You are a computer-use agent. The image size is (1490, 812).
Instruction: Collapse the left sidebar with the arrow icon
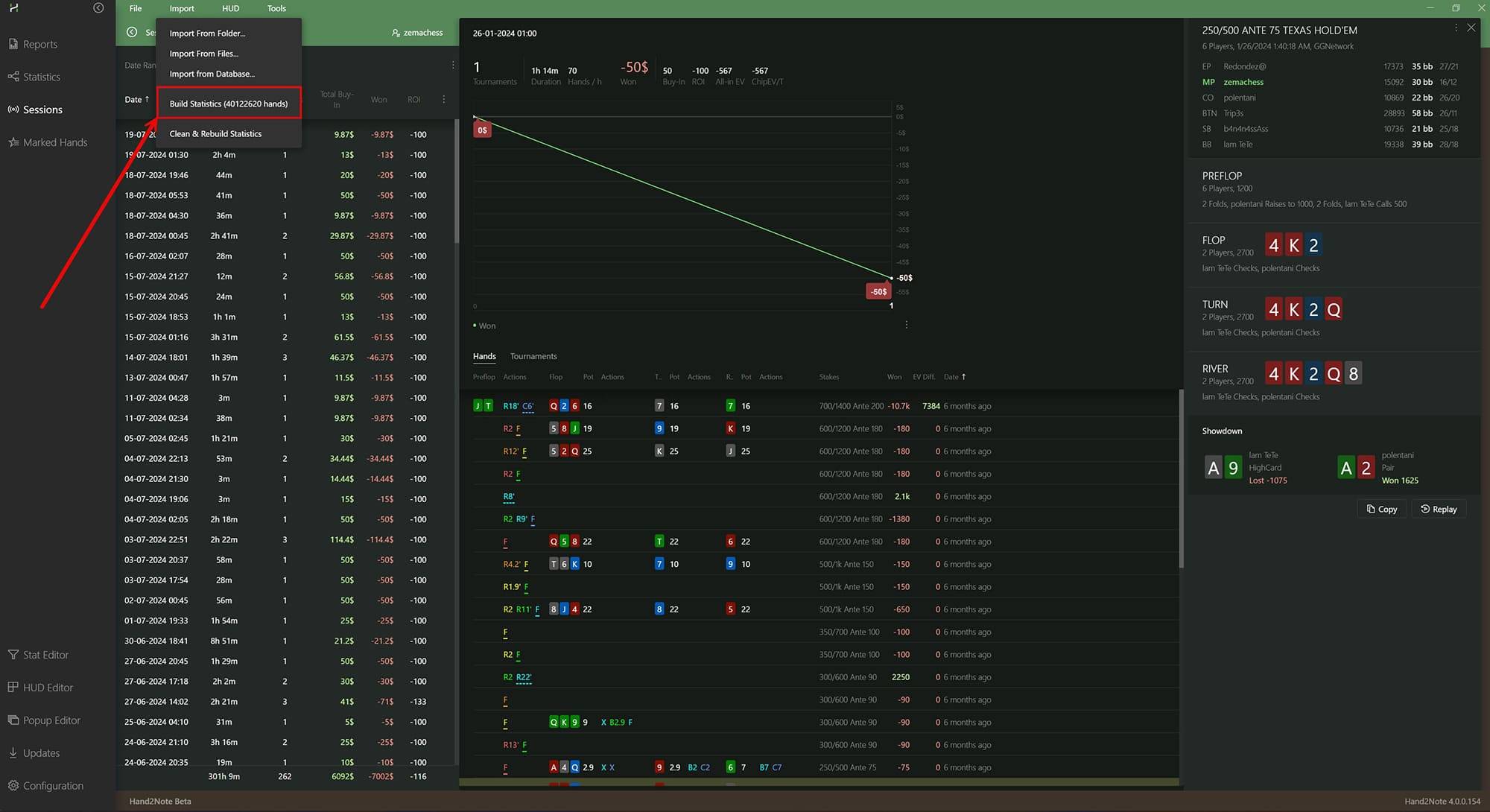point(98,7)
